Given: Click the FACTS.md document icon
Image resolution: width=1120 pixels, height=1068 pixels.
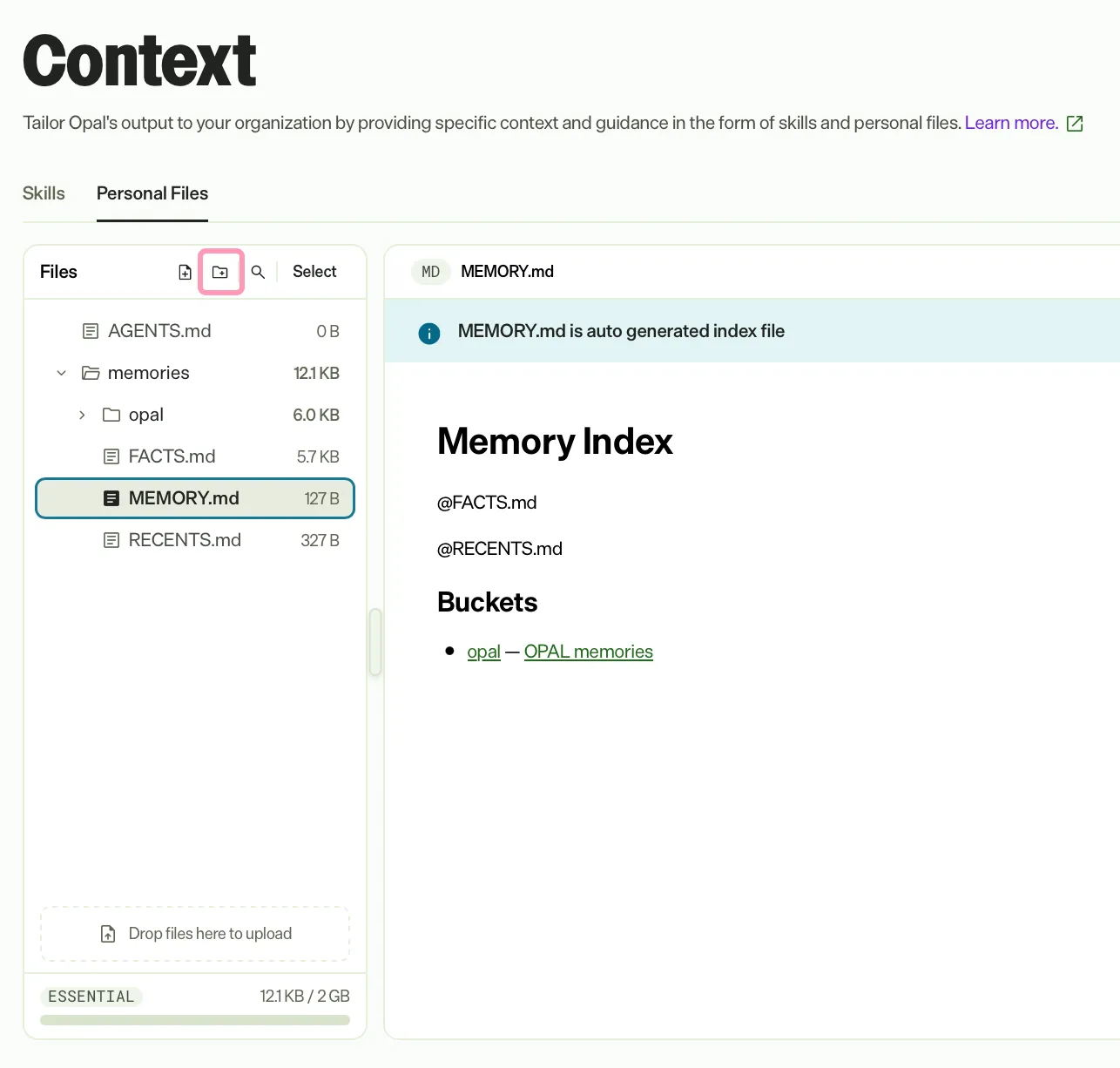Looking at the screenshot, I should click(111, 456).
